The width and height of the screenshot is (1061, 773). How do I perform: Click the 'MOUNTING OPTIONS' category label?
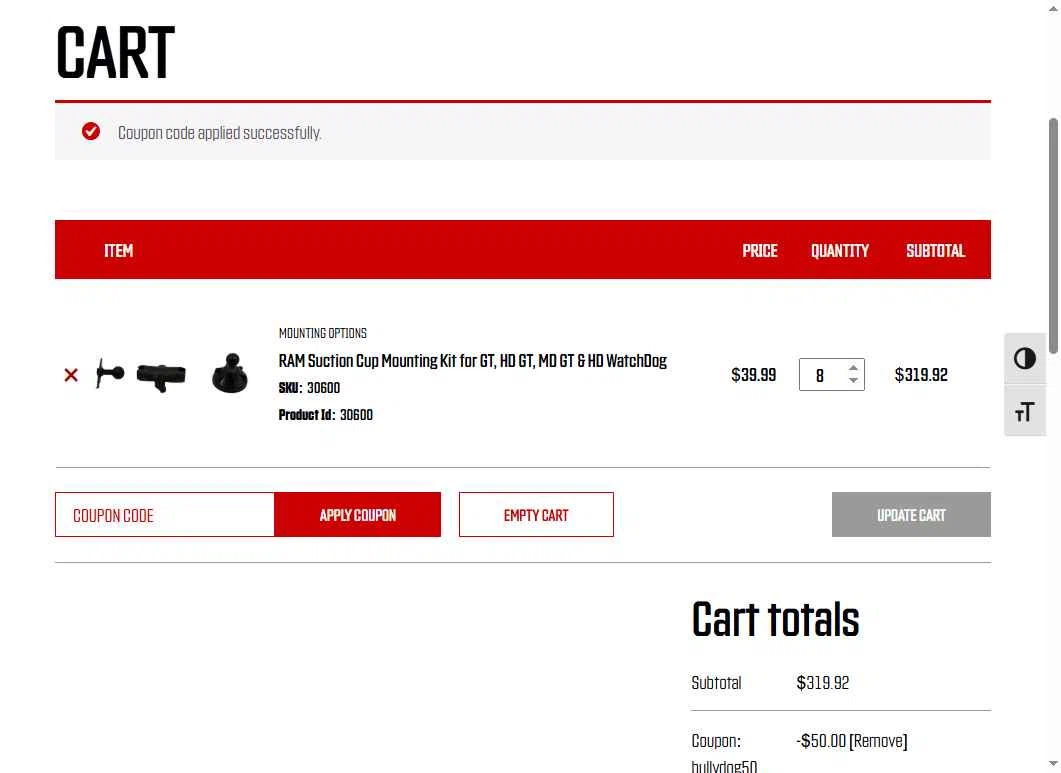click(x=323, y=333)
